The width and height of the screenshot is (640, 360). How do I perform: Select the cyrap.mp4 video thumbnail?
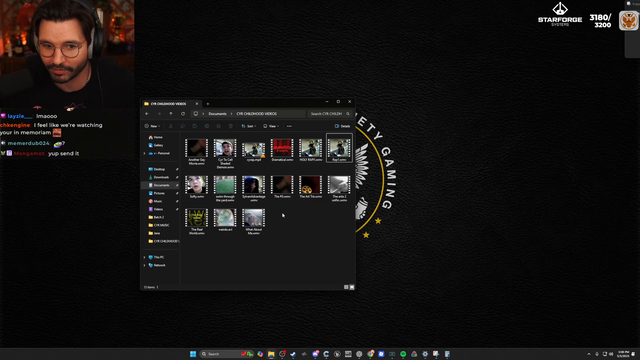[253, 149]
